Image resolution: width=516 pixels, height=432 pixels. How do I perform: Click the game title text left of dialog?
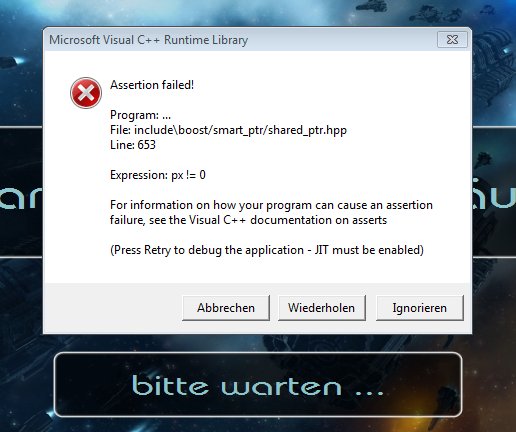[x=21, y=198]
